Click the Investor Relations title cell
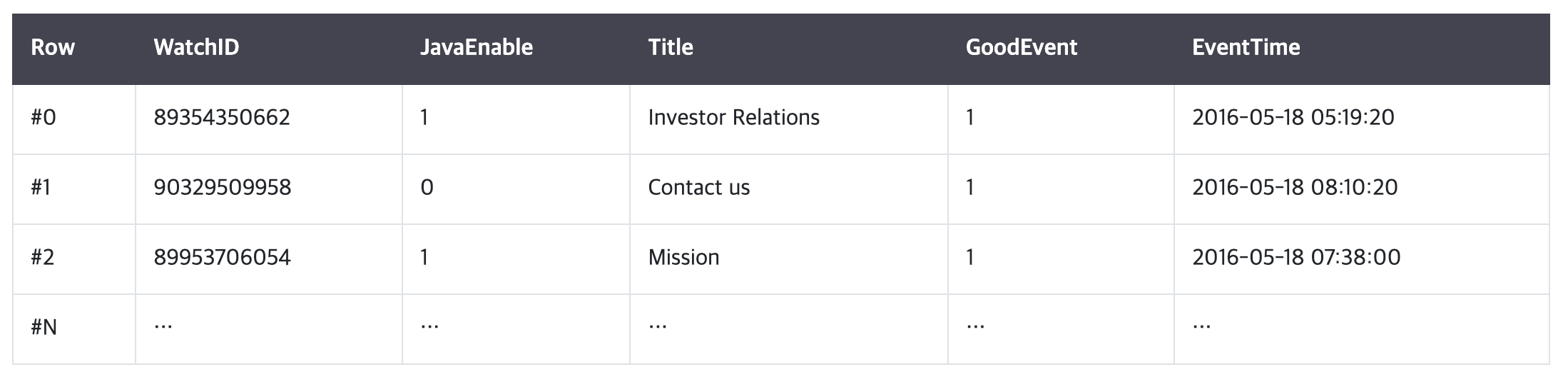 [733, 118]
